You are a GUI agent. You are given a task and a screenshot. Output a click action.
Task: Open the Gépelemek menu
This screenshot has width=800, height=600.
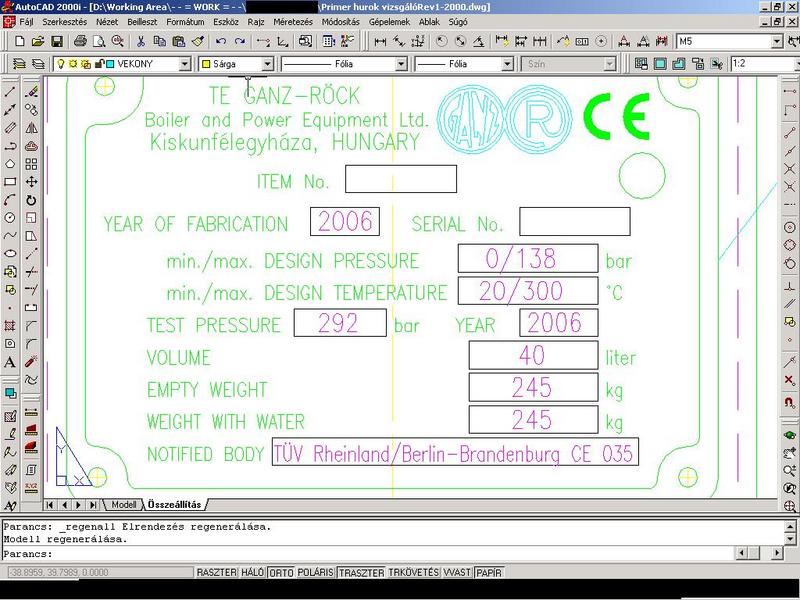389,22
